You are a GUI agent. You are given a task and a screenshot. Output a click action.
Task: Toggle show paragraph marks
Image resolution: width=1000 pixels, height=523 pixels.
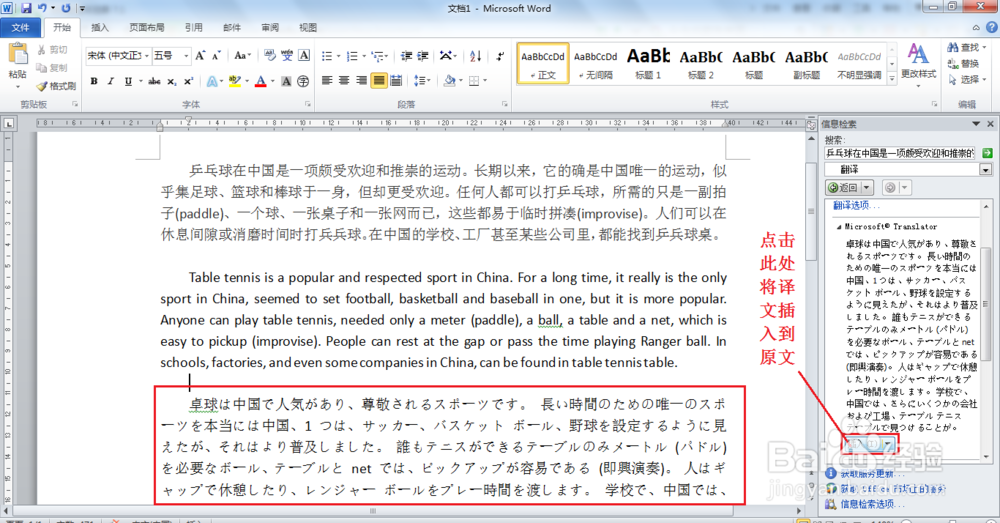500,56
